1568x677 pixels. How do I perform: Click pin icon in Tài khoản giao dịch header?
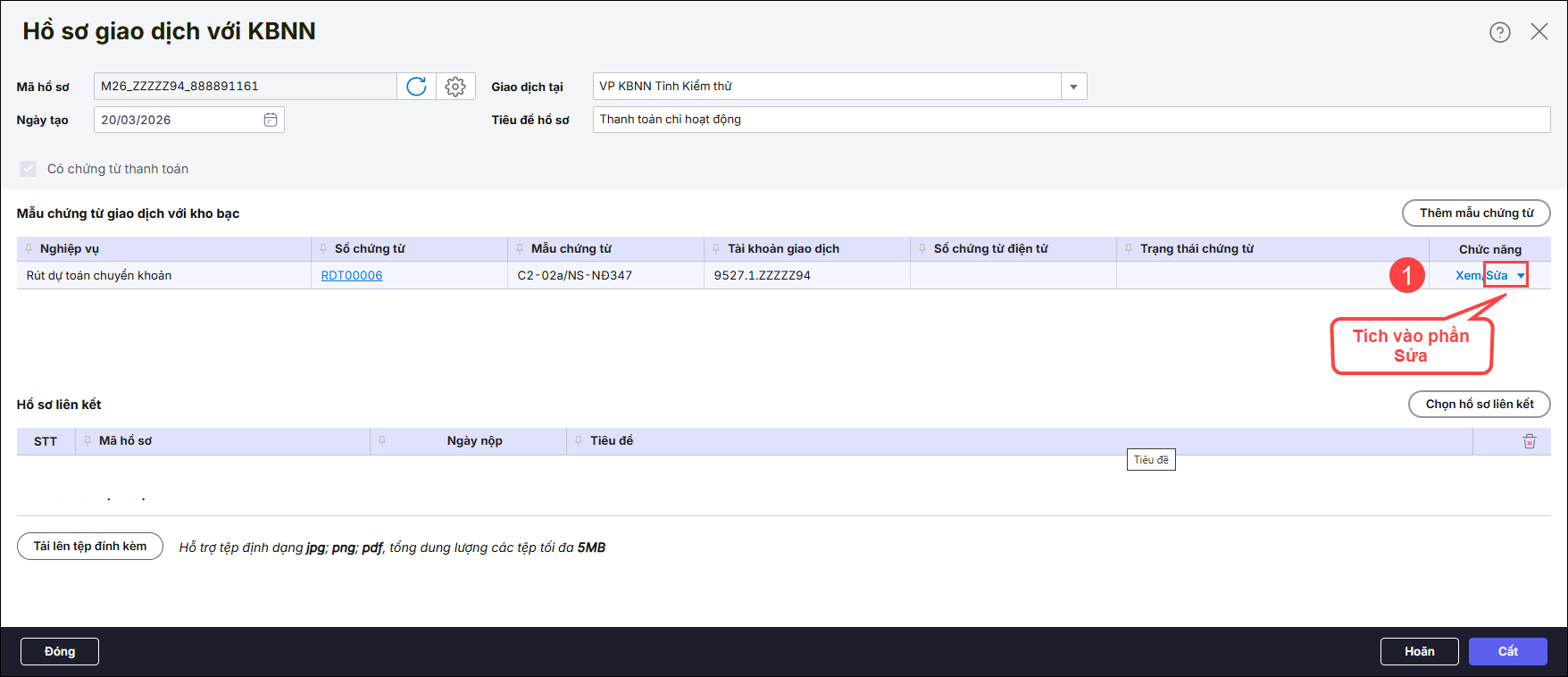(x=716, y=249)
